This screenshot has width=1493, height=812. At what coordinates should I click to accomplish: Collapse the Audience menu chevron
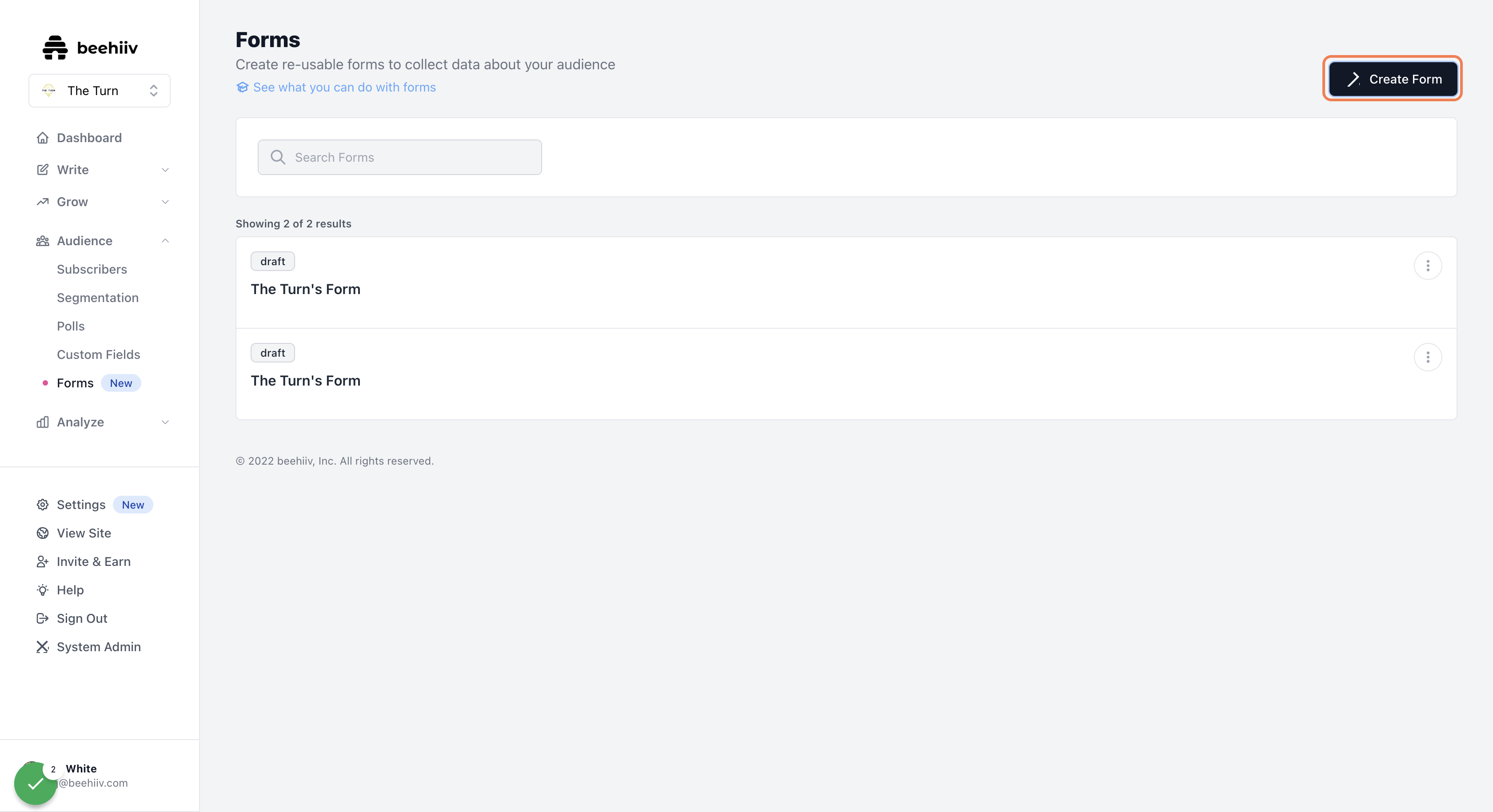click(x=165, y=241)
